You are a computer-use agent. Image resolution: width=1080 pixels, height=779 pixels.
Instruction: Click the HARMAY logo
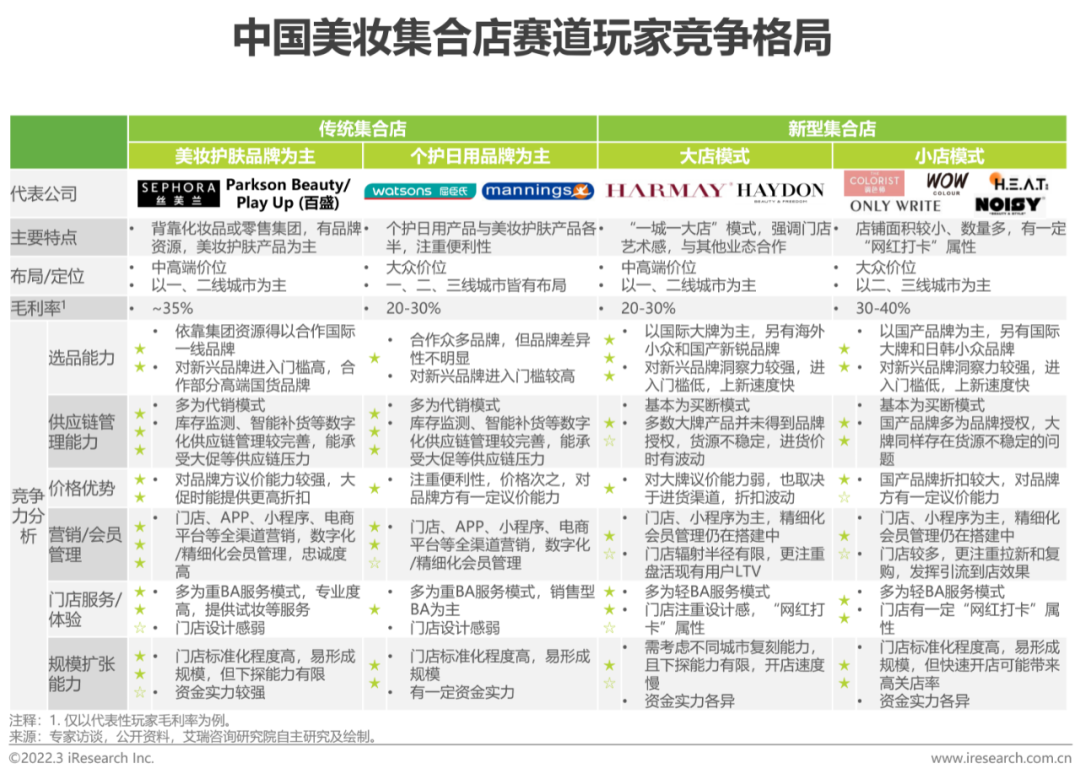666,191
